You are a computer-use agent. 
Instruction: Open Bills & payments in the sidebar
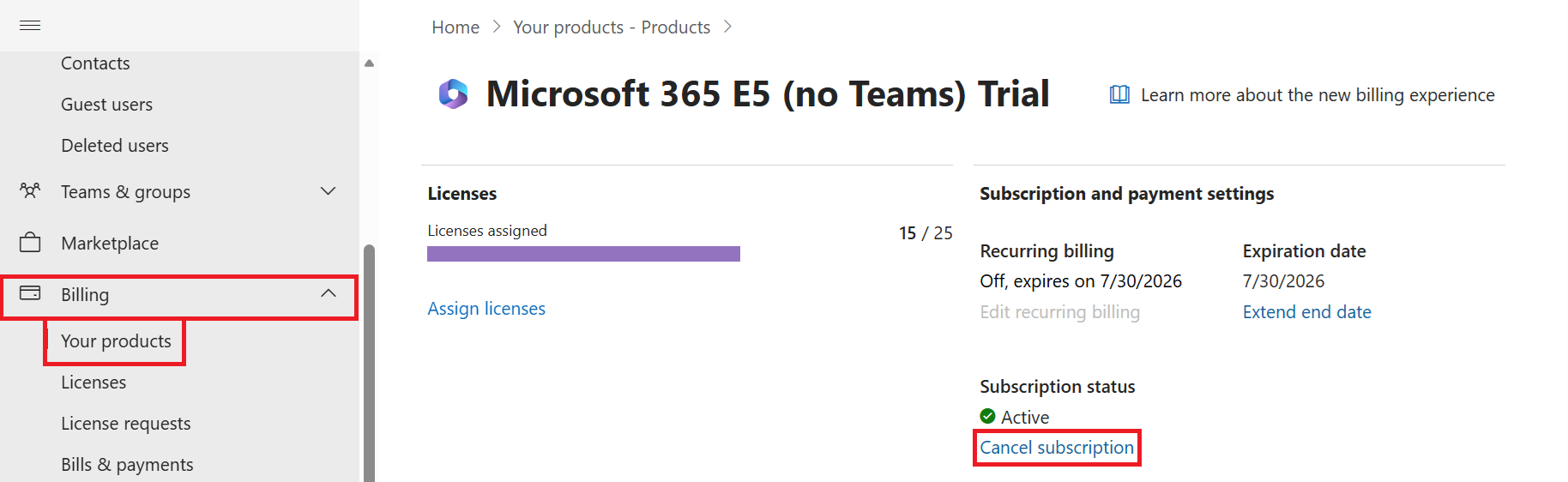click(x=127, y=465)
